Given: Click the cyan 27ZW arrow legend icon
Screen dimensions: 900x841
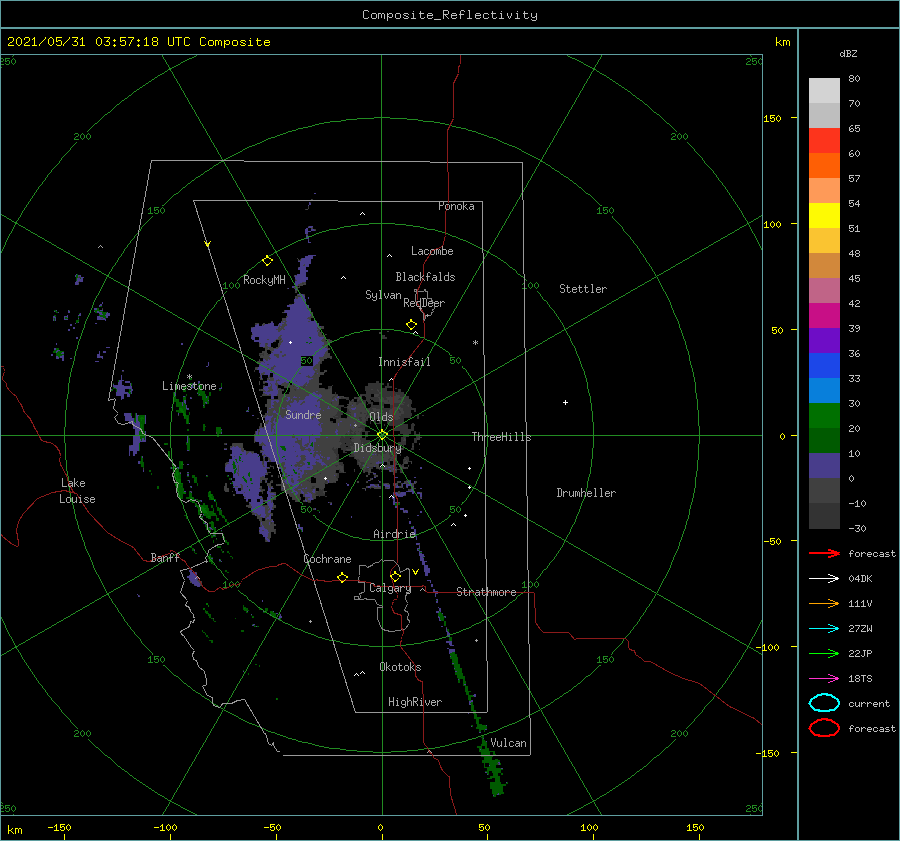Looking at the screenshot, I should (x=824, y=629).
